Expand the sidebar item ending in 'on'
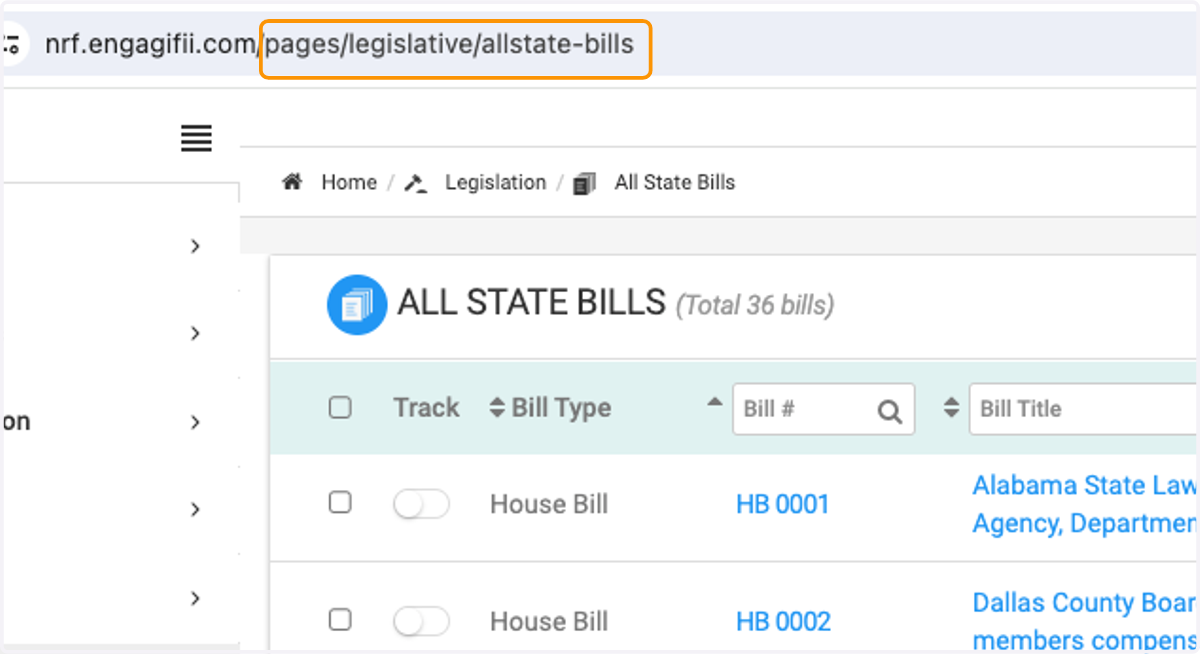Viewport: 1200px width, 654px height. [x=195, y=422]
